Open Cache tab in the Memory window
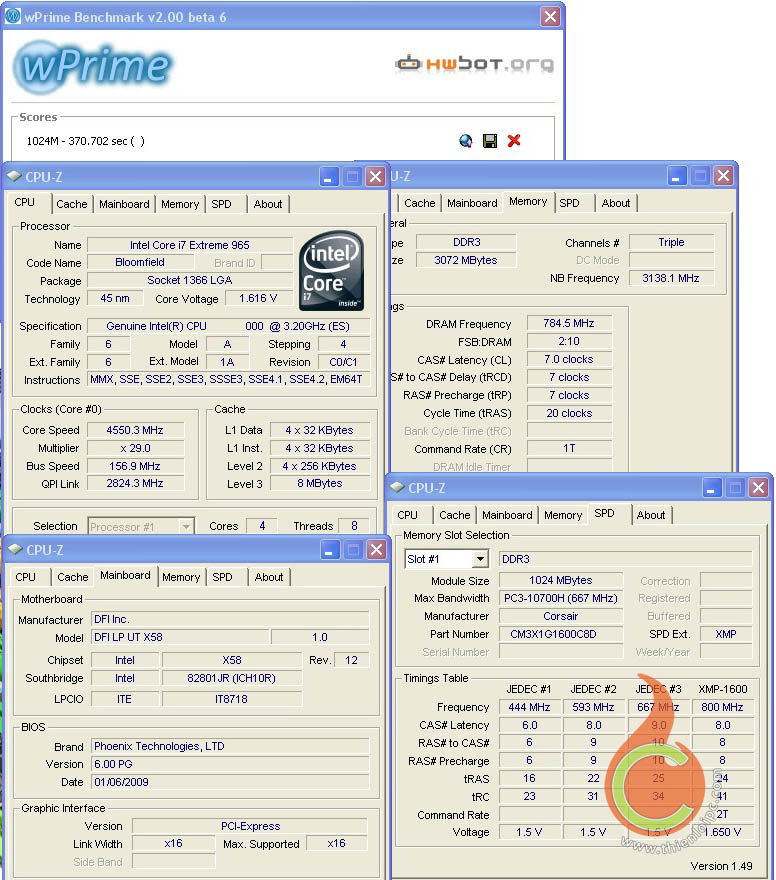 coord(420,203)
